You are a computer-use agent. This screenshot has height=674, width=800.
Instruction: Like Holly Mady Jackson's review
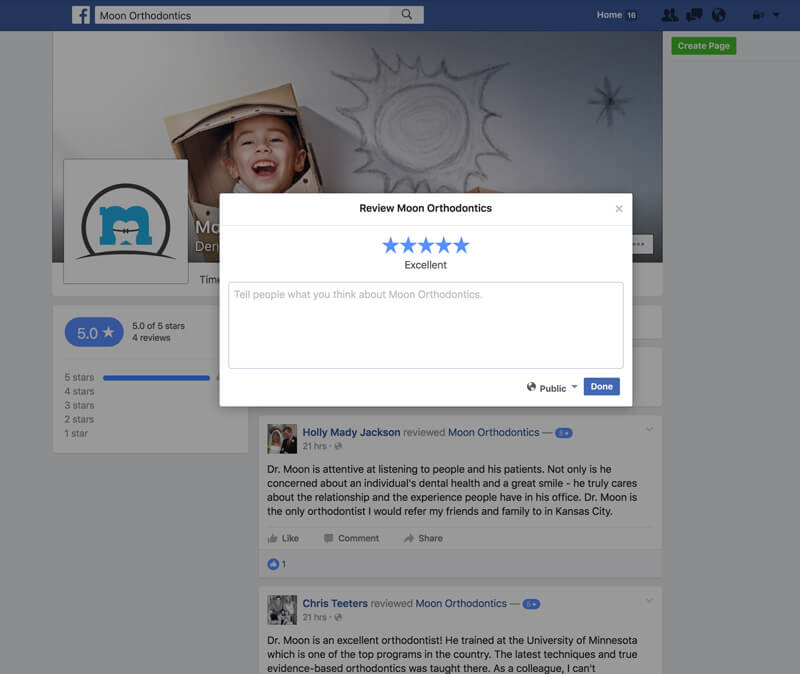coord(285,538)
